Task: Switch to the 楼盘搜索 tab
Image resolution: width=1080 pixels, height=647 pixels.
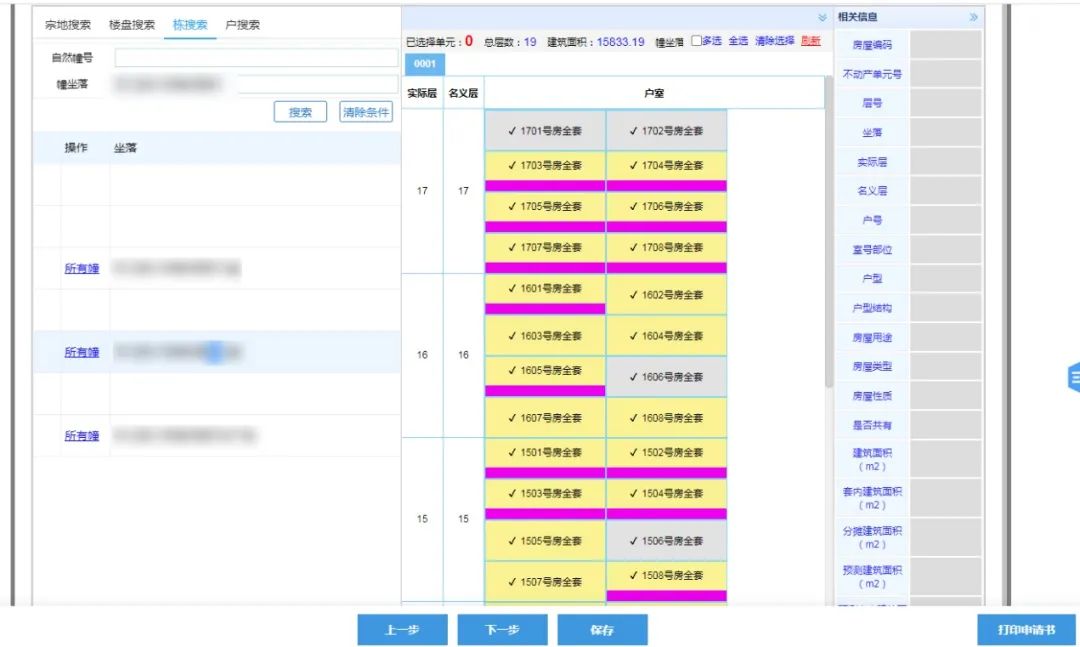Action: click(132, 25)
